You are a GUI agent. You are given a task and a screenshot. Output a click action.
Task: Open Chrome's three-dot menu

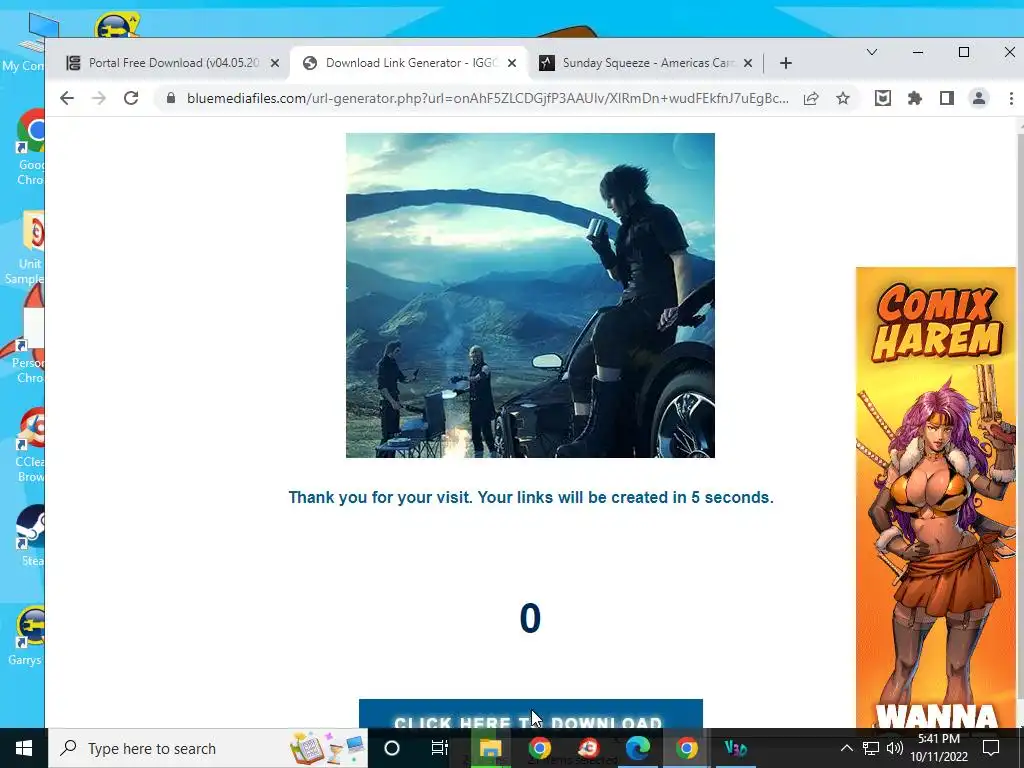1011,99
